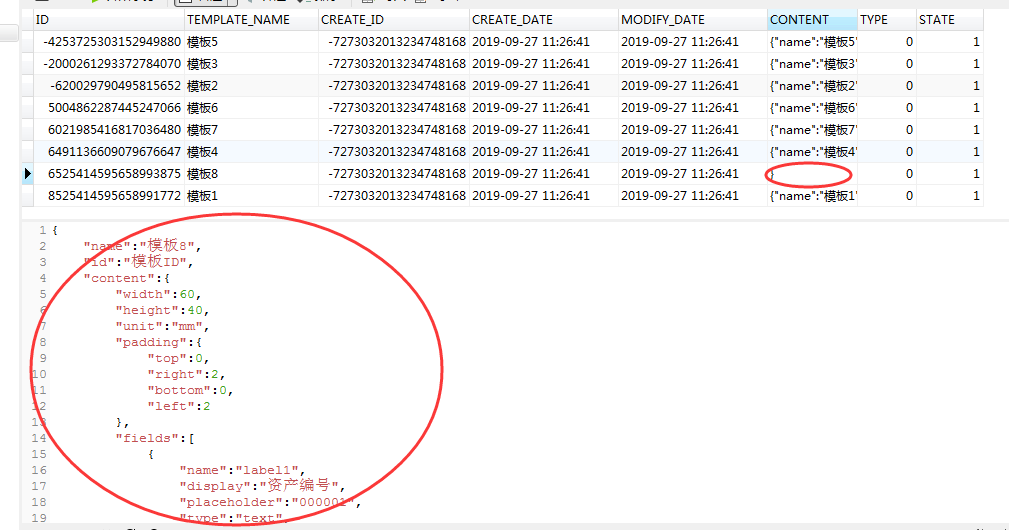Select the CONTENT cell of the 模板2 row

812,86
